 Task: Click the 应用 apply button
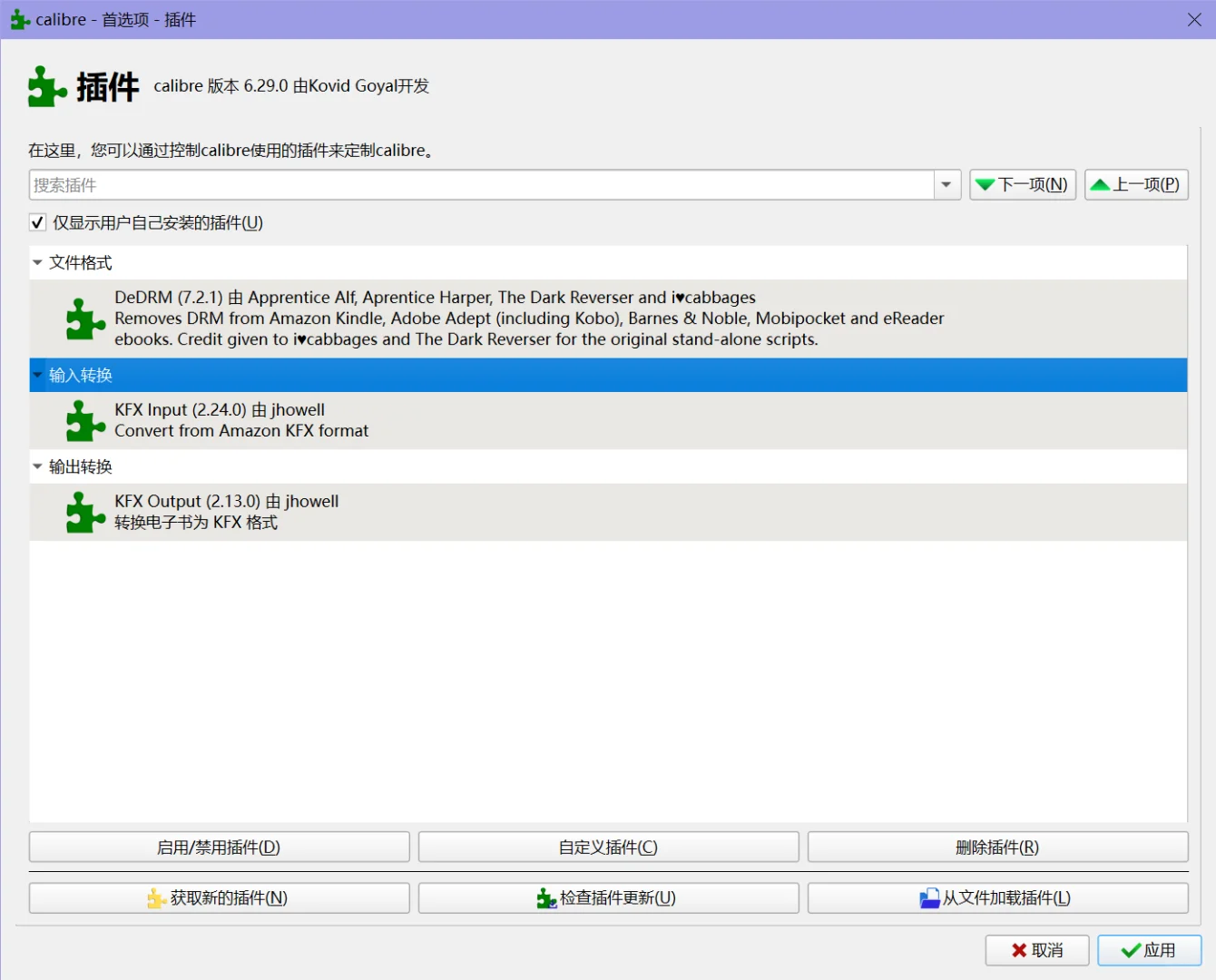tap(1150, 950)
